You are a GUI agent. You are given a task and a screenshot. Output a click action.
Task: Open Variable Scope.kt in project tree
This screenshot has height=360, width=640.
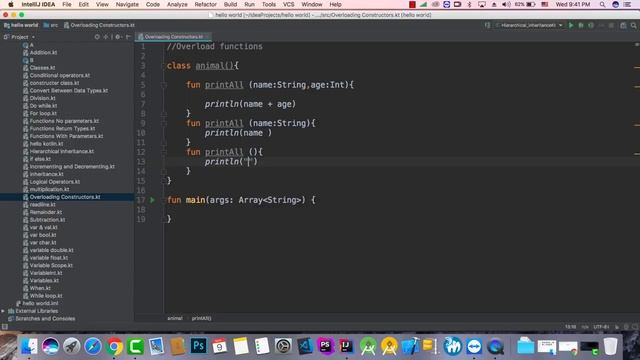[51, 265]
